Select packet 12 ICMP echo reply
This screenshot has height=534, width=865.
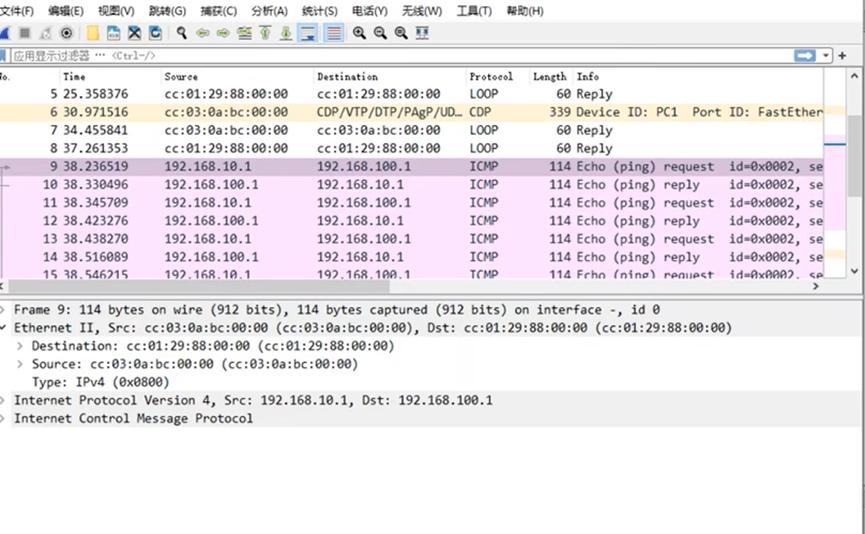click(412, 221)
